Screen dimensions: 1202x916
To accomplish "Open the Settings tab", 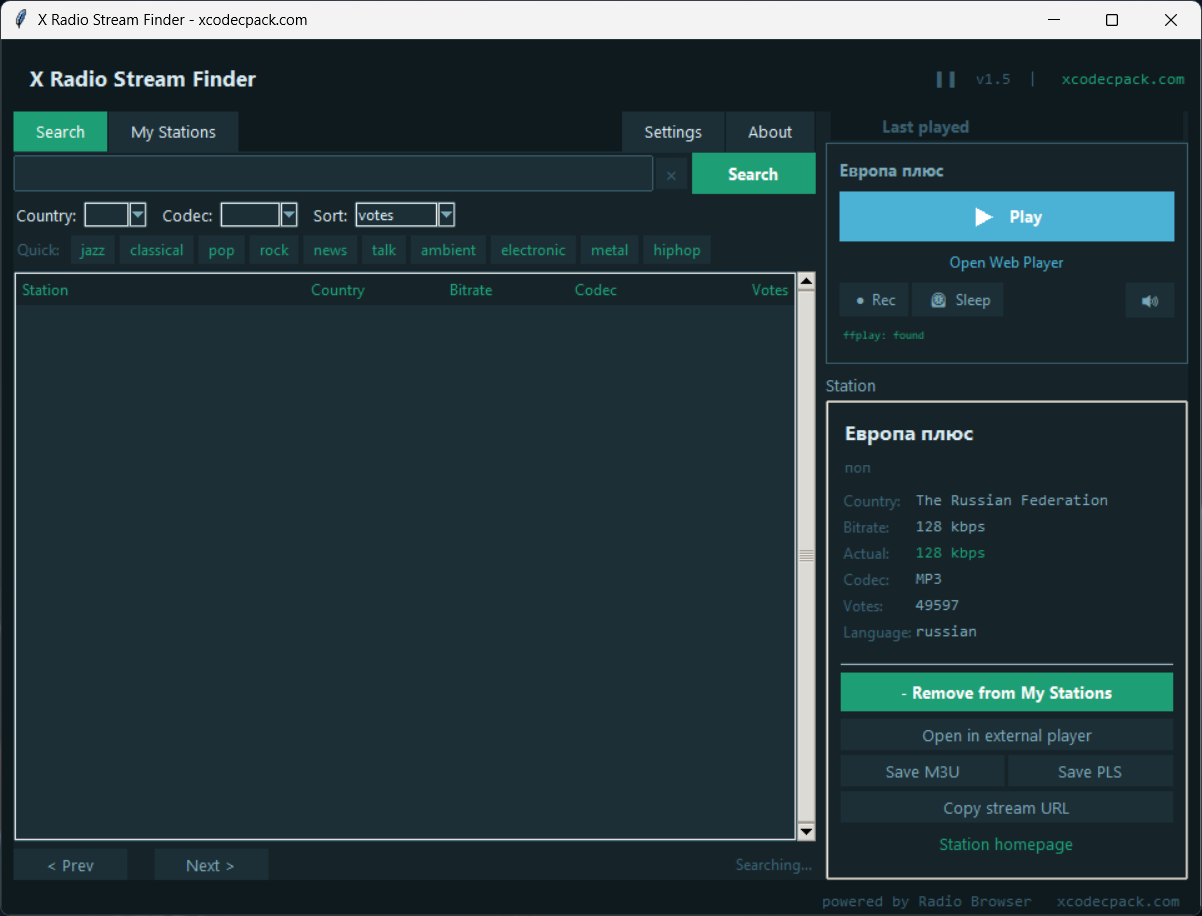I will [673, 132].
